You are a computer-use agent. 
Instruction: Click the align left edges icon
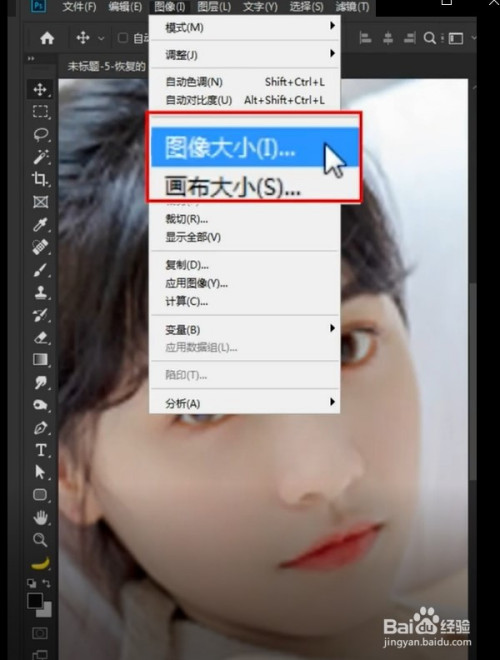(365, 38)
